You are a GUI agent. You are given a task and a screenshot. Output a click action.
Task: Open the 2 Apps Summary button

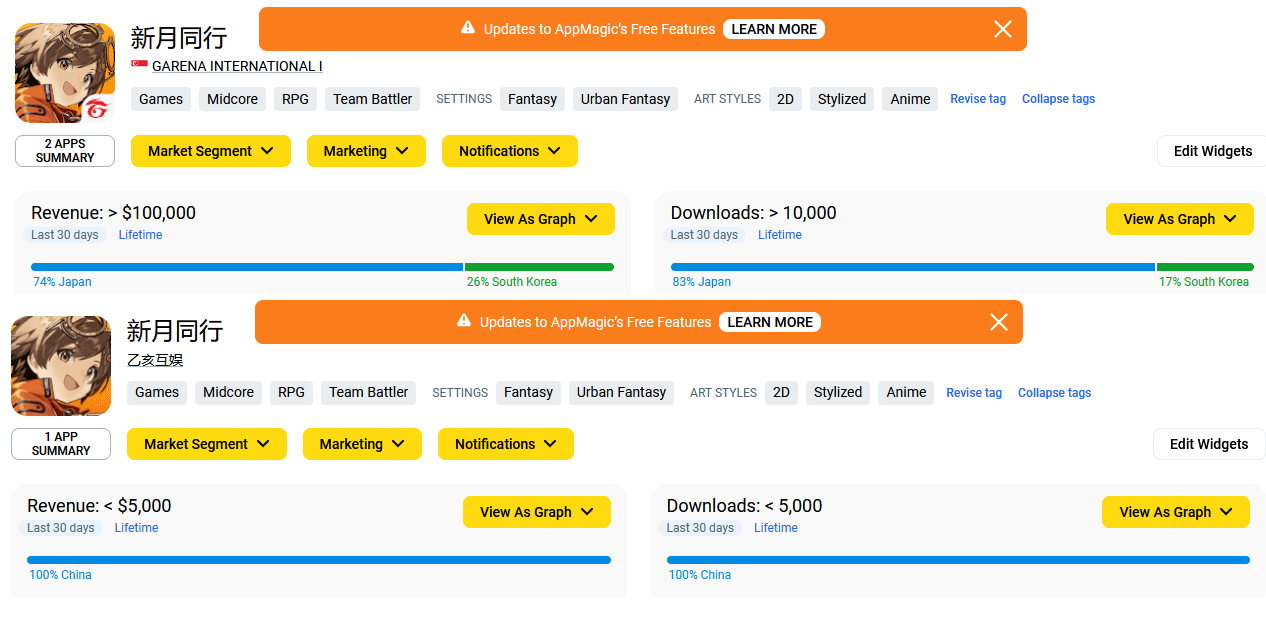[x=65, y=151]
